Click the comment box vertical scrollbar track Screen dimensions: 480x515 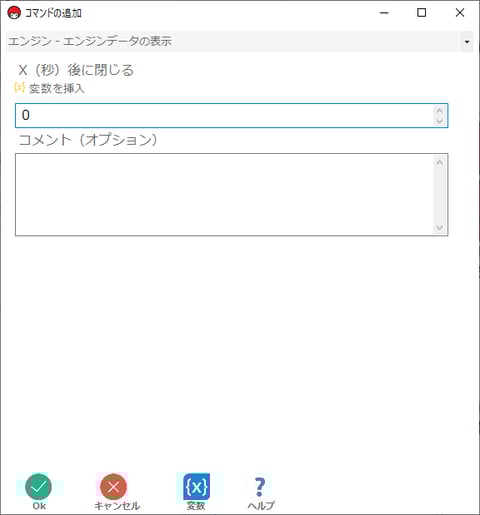439,195
